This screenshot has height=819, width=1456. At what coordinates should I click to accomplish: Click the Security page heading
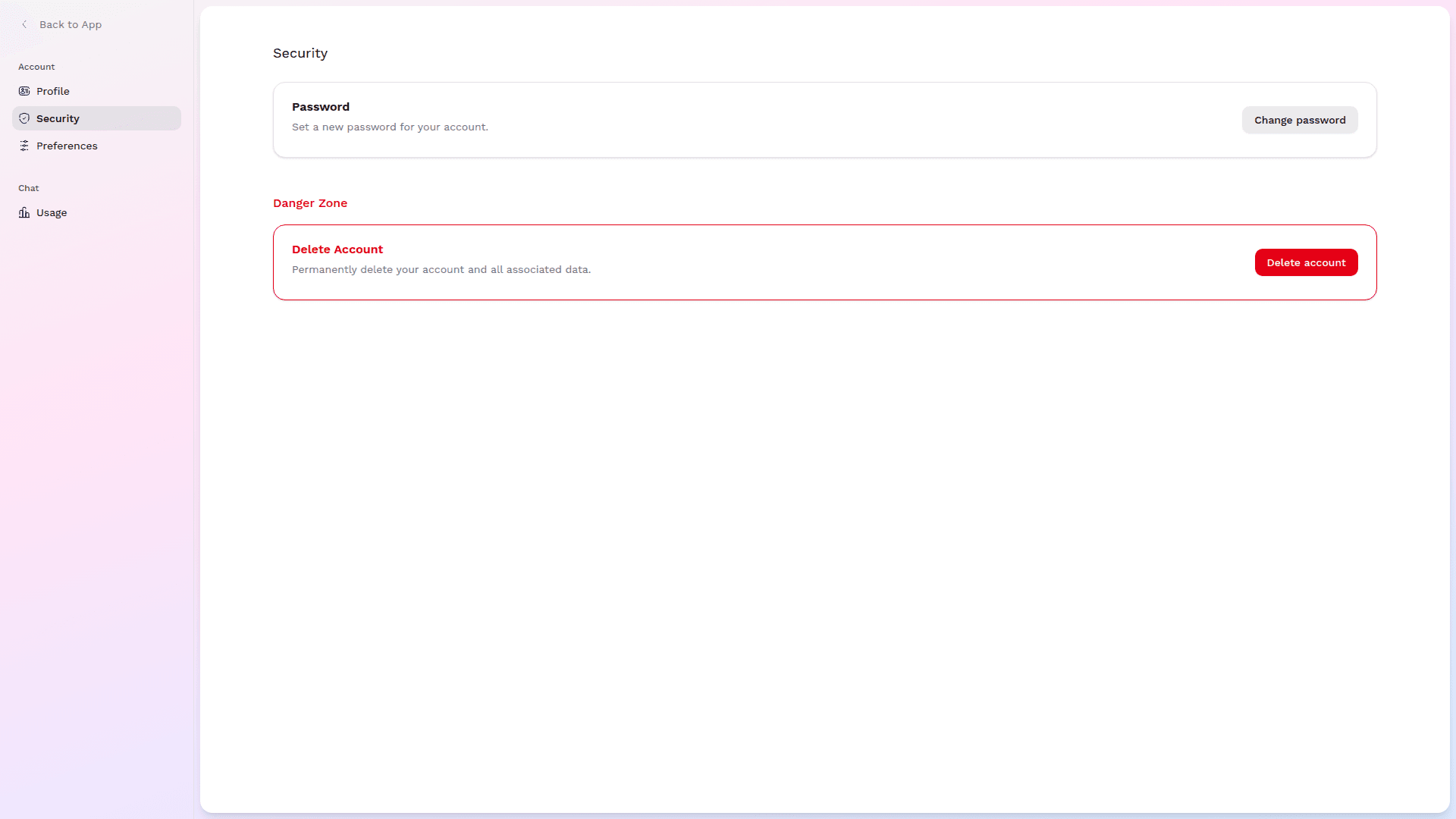(300, 53)
